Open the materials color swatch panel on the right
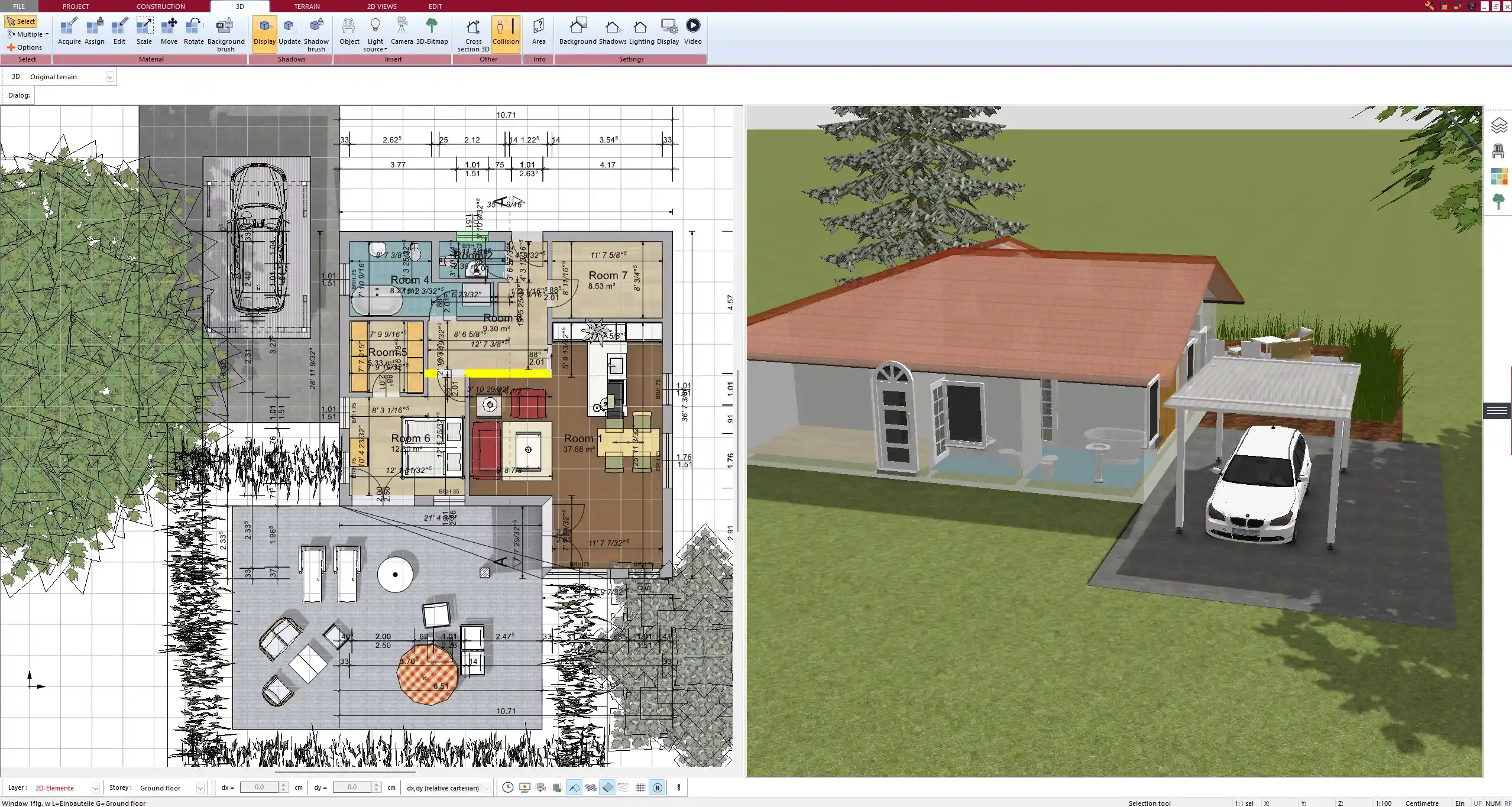 pos(1500,176)
